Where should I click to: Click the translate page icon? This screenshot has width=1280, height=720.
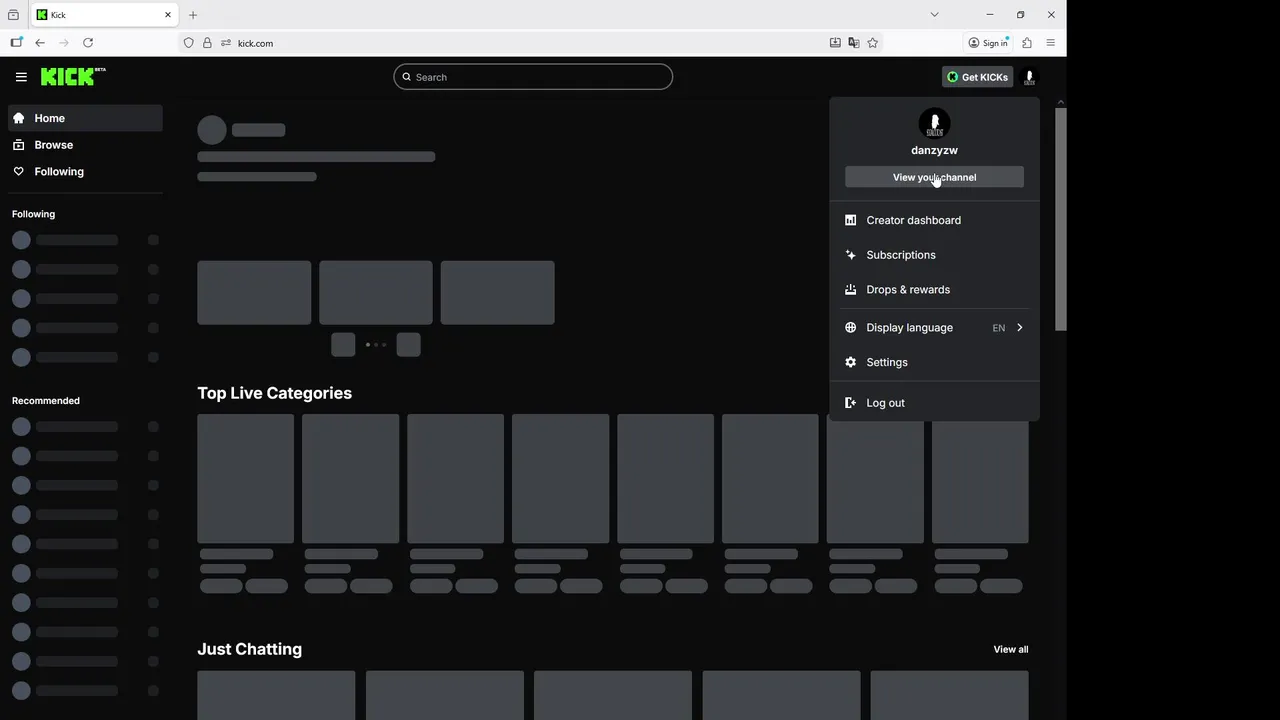(x=853, y=43)
